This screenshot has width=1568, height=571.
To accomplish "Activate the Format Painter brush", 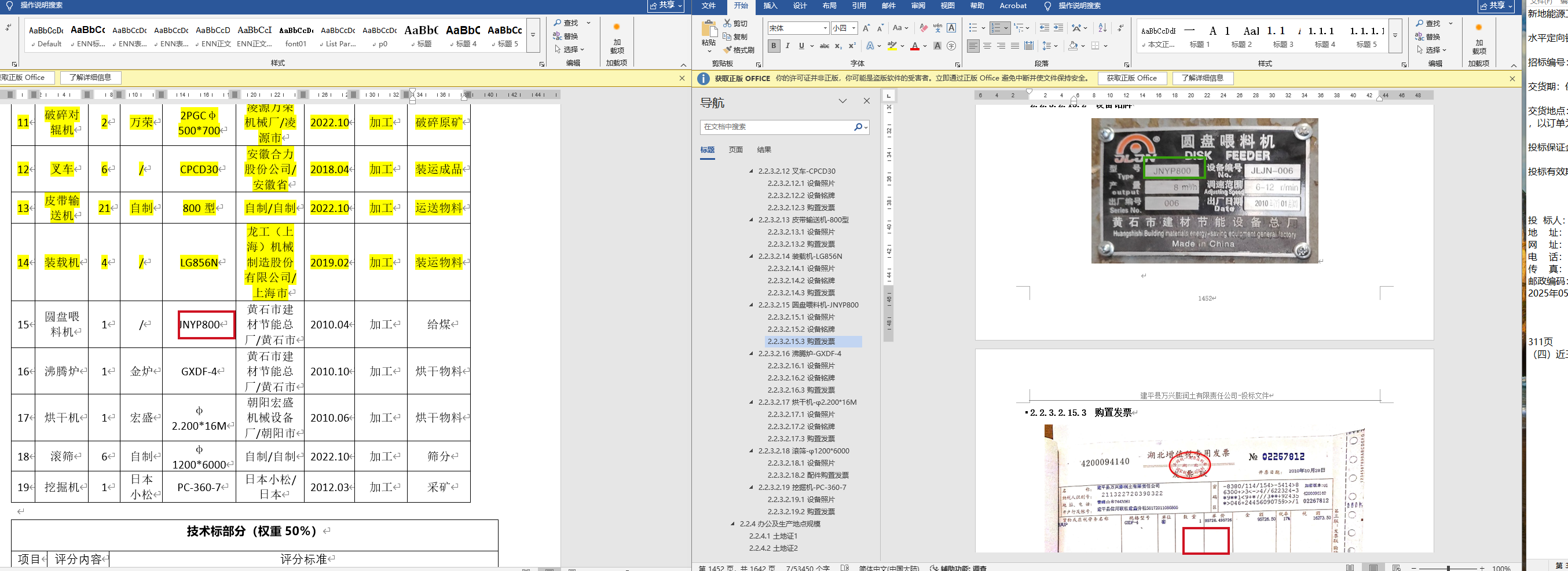I will point(727,50).
